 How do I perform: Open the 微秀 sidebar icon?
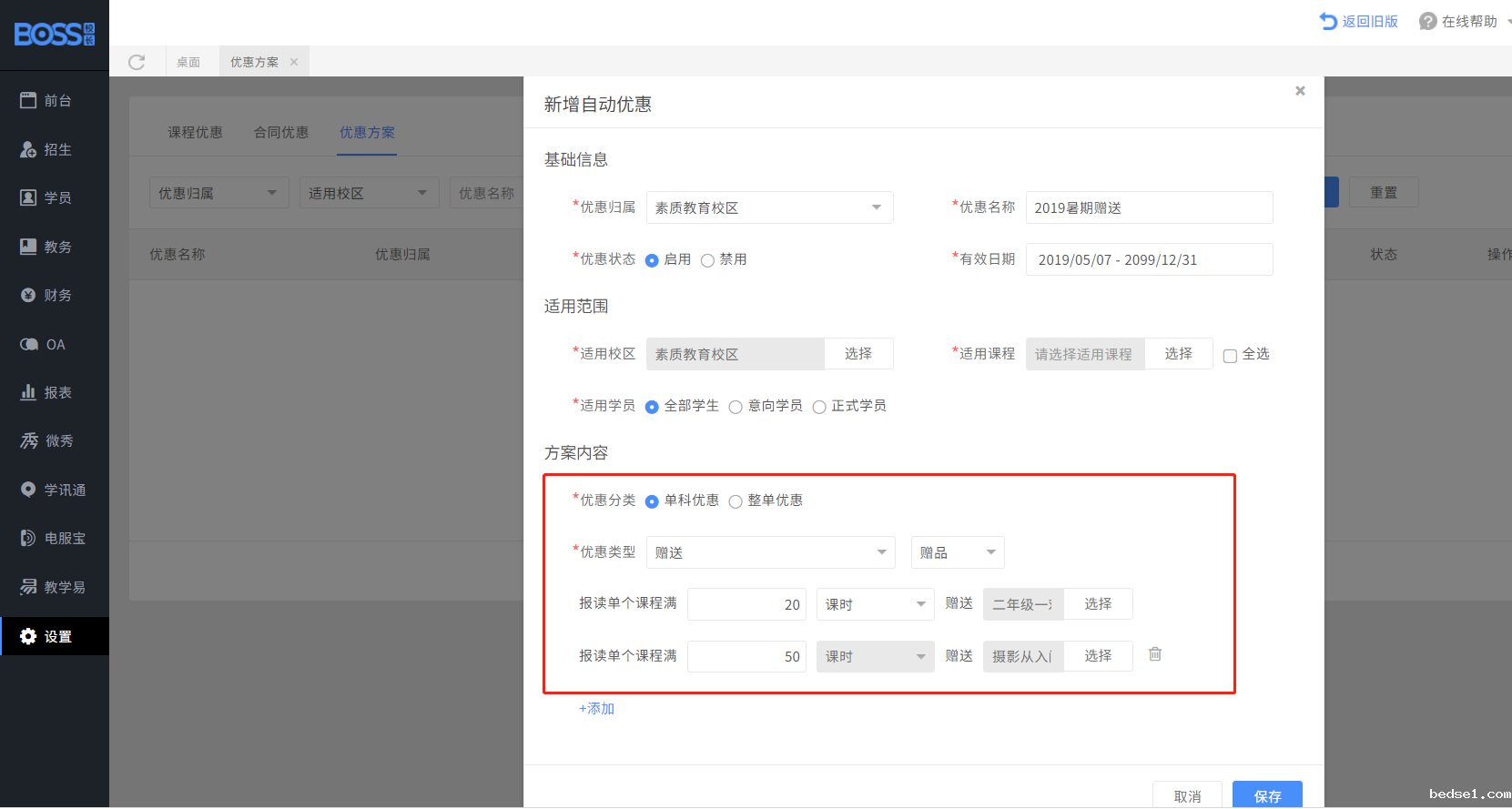pyautogui.click(x=29, y=440)
